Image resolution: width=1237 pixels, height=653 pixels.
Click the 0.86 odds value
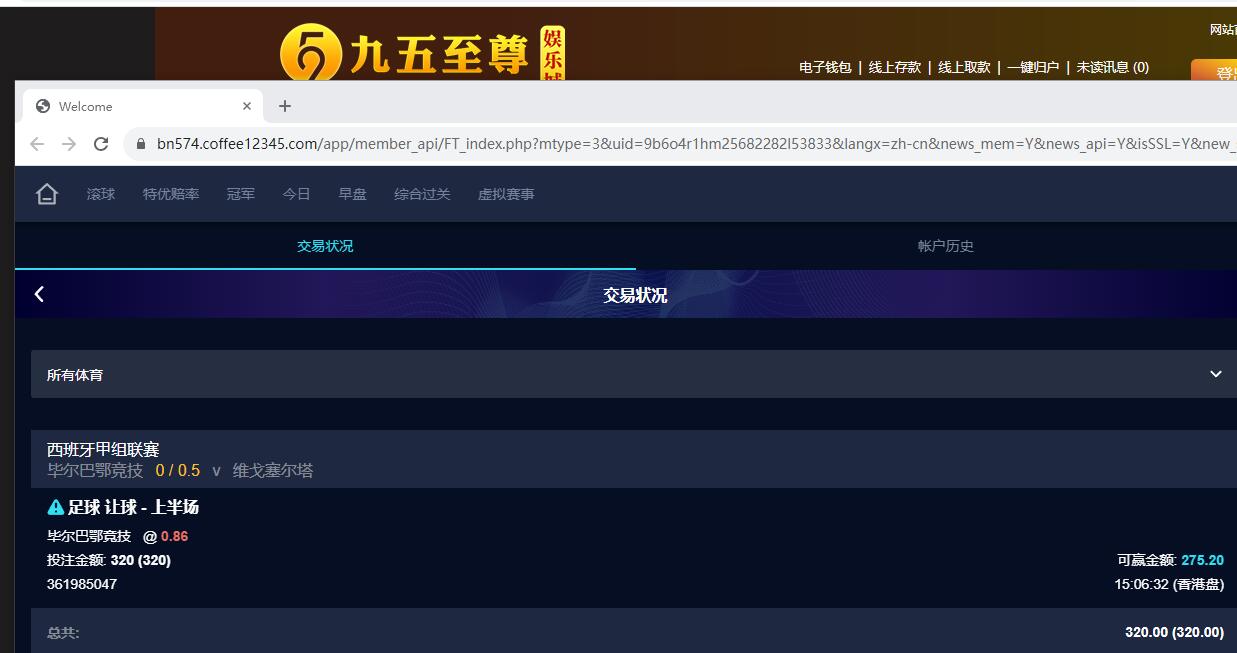tap(175, 536)
